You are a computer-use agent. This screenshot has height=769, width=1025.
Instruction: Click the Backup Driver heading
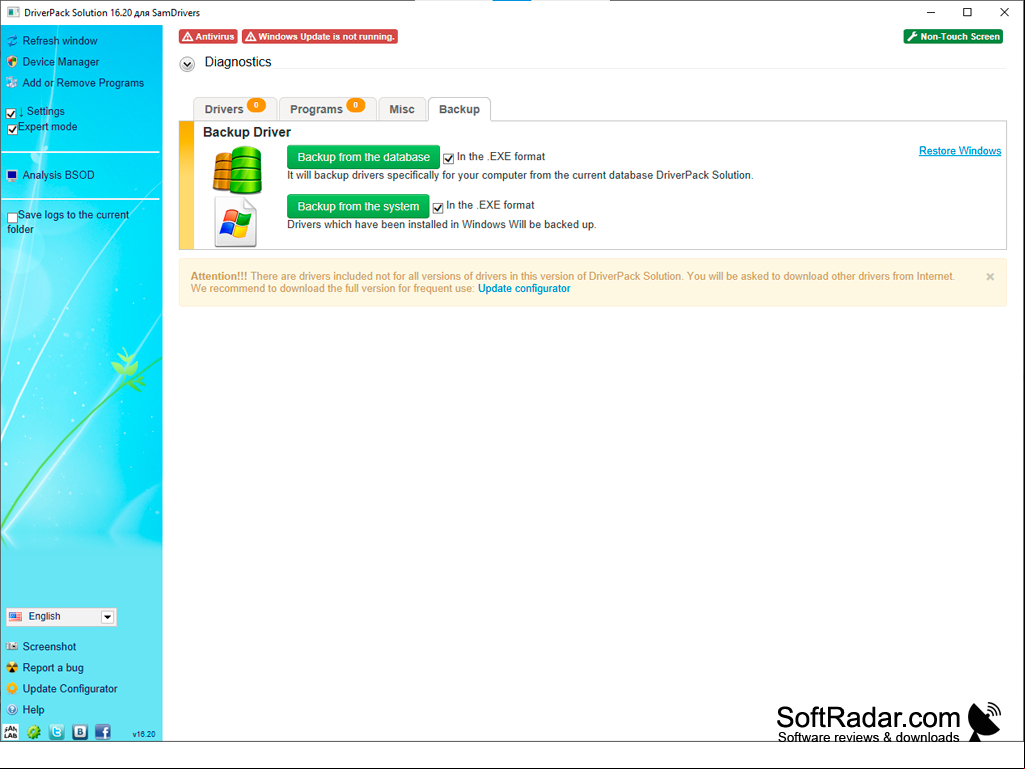click(x=246, y=132)
